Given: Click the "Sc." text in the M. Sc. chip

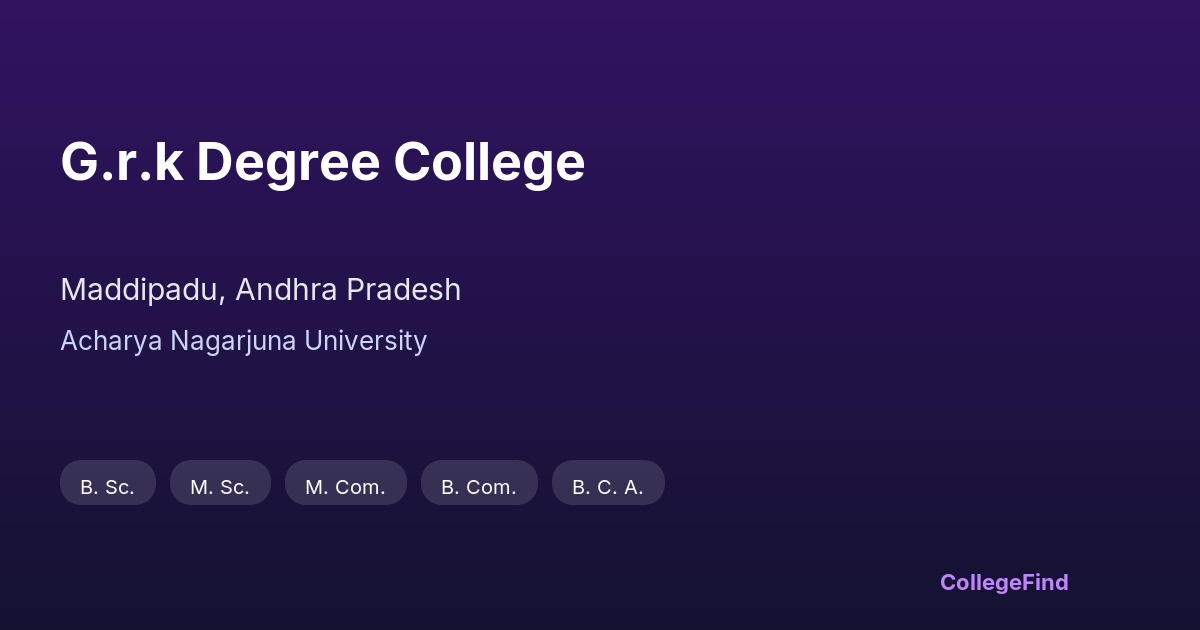Looking at the screenshot, I should (x=235, y=487).
